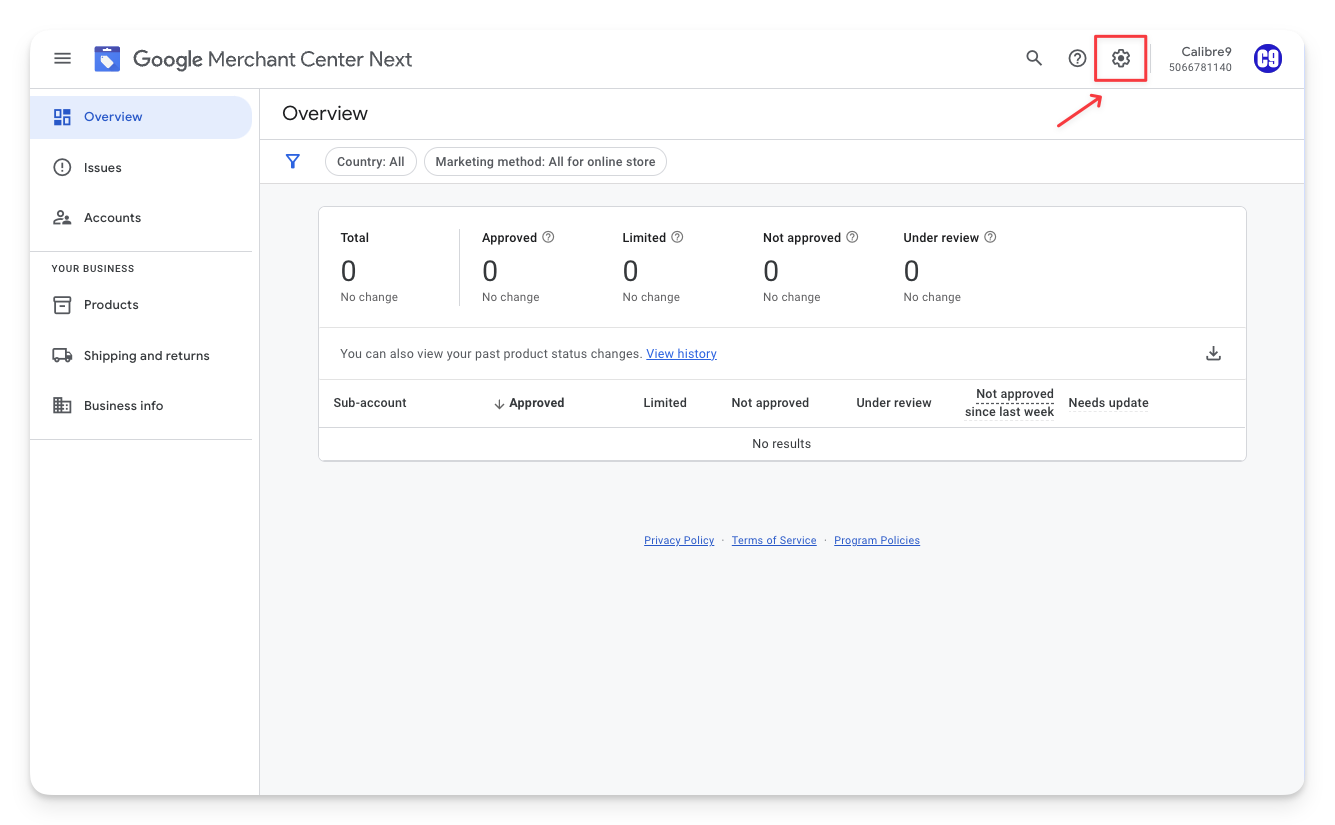Open the search magnifier icon
This screenshot has height=825, width=1335.
1034,59
